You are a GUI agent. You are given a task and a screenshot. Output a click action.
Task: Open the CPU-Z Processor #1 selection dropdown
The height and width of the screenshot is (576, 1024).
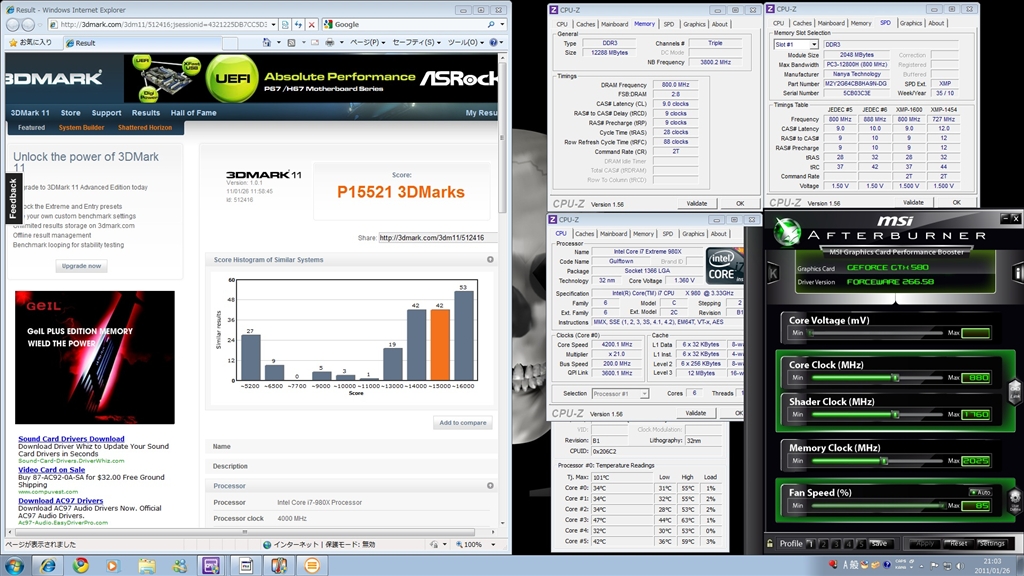pyautogui.click(x=644, y=394)
